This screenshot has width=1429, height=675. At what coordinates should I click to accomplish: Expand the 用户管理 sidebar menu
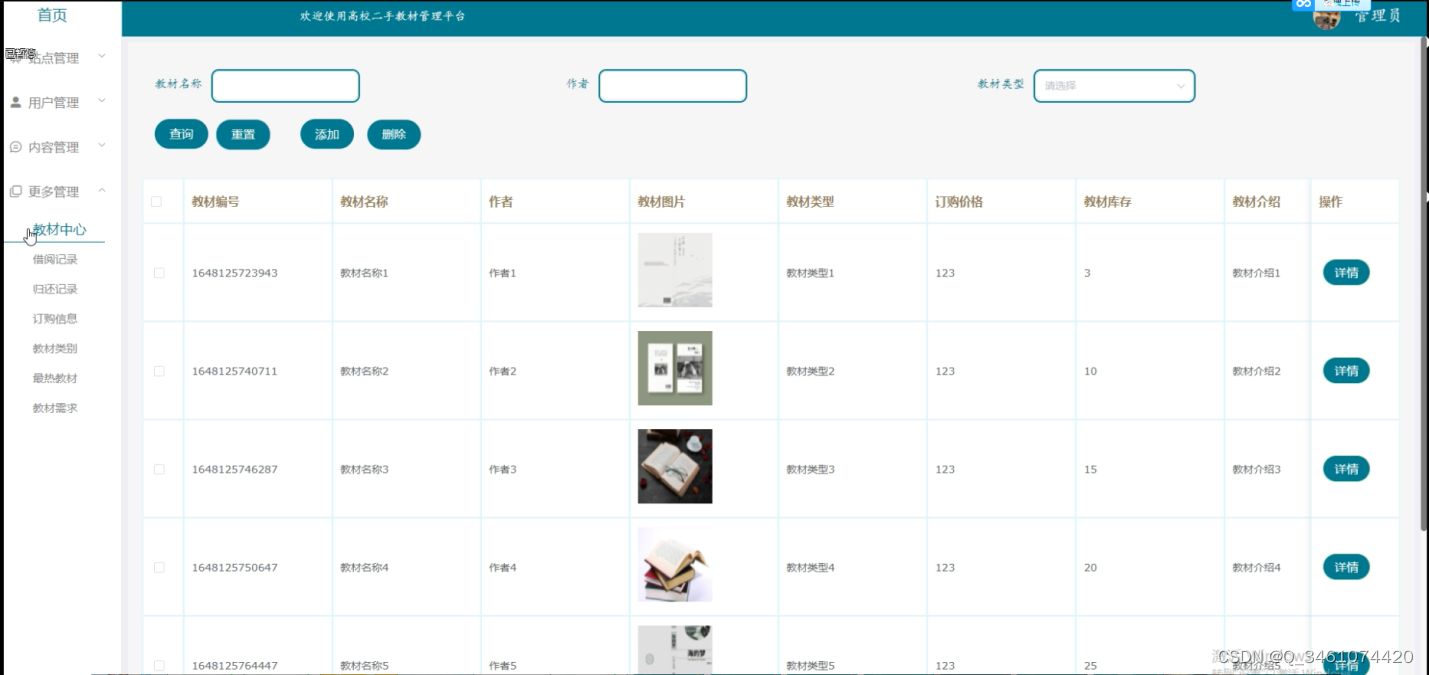pos(60,102)
